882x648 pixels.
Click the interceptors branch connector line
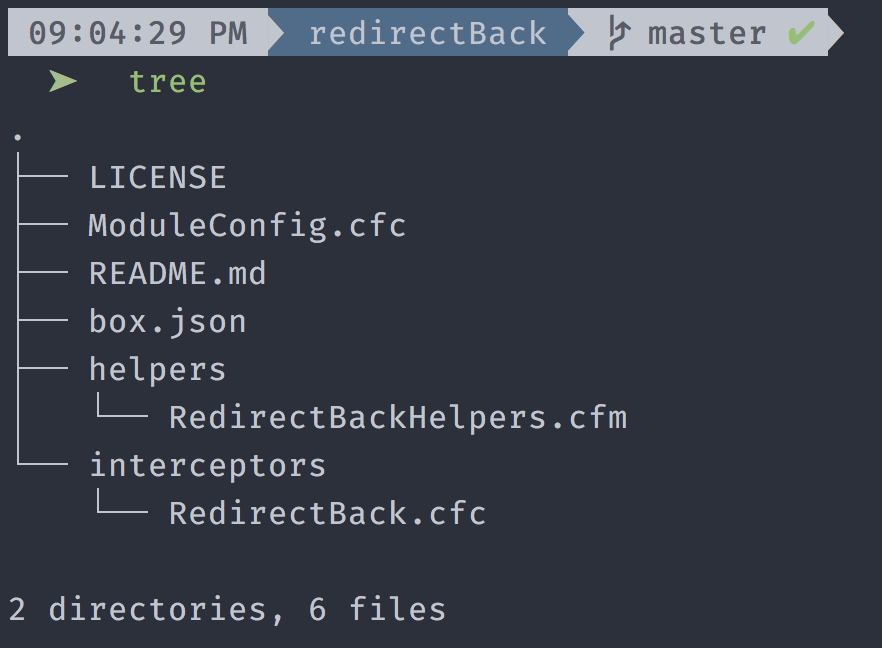[x=43, y=464]
